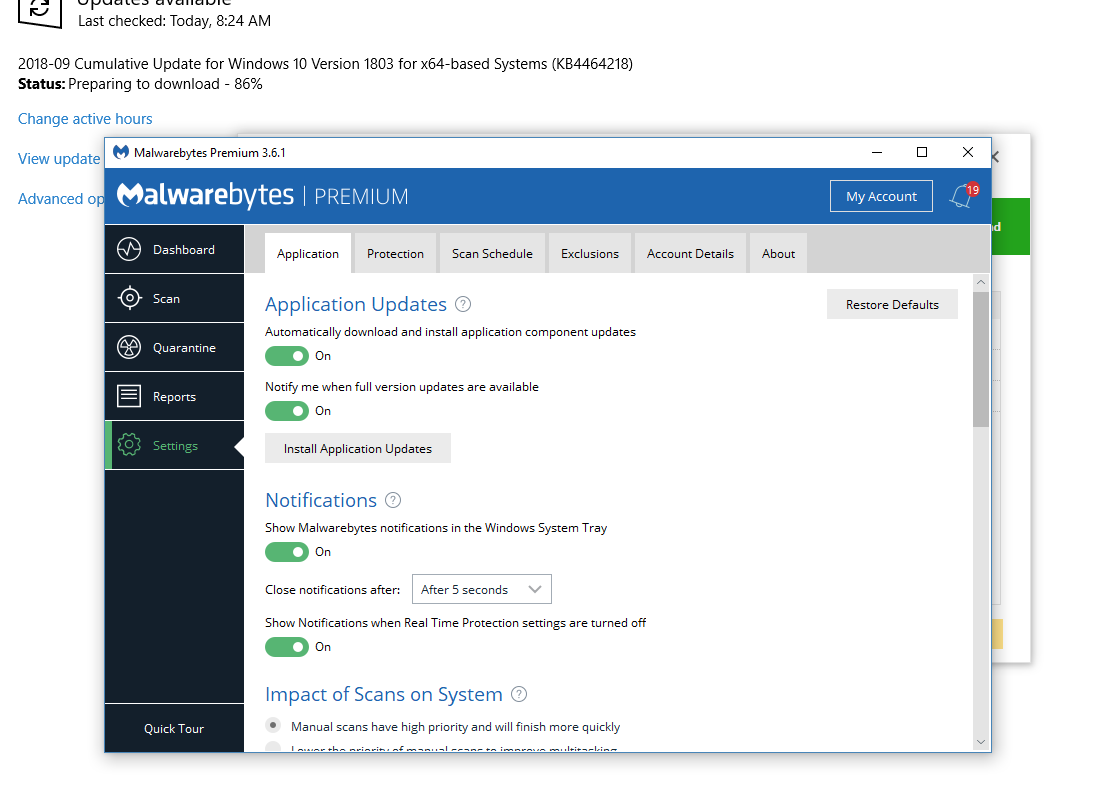This screenshot has width=1096, height=802.
Task: Click Change active hours link in Windows Update
Action: tap(85, 119)
